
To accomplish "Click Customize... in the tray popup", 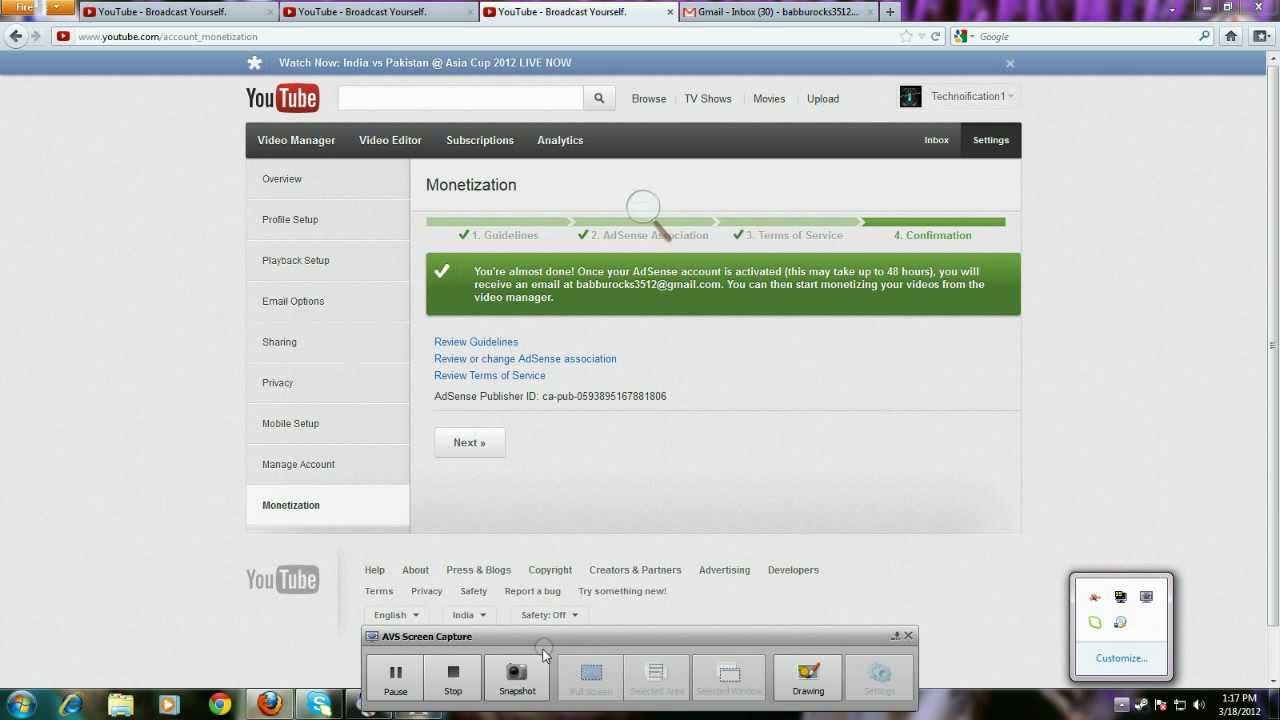I will (x=1121, y=658).
